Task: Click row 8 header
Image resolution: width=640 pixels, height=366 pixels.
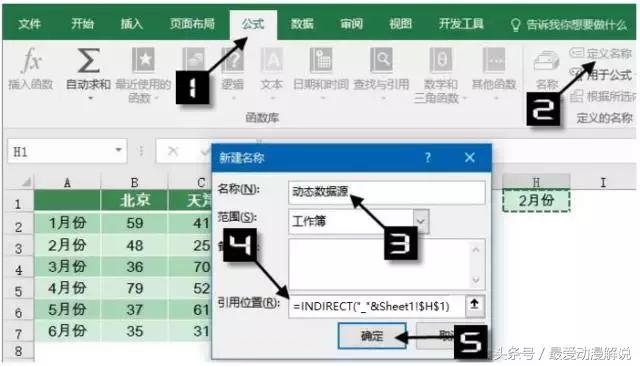Action: [x=18, y=351]
